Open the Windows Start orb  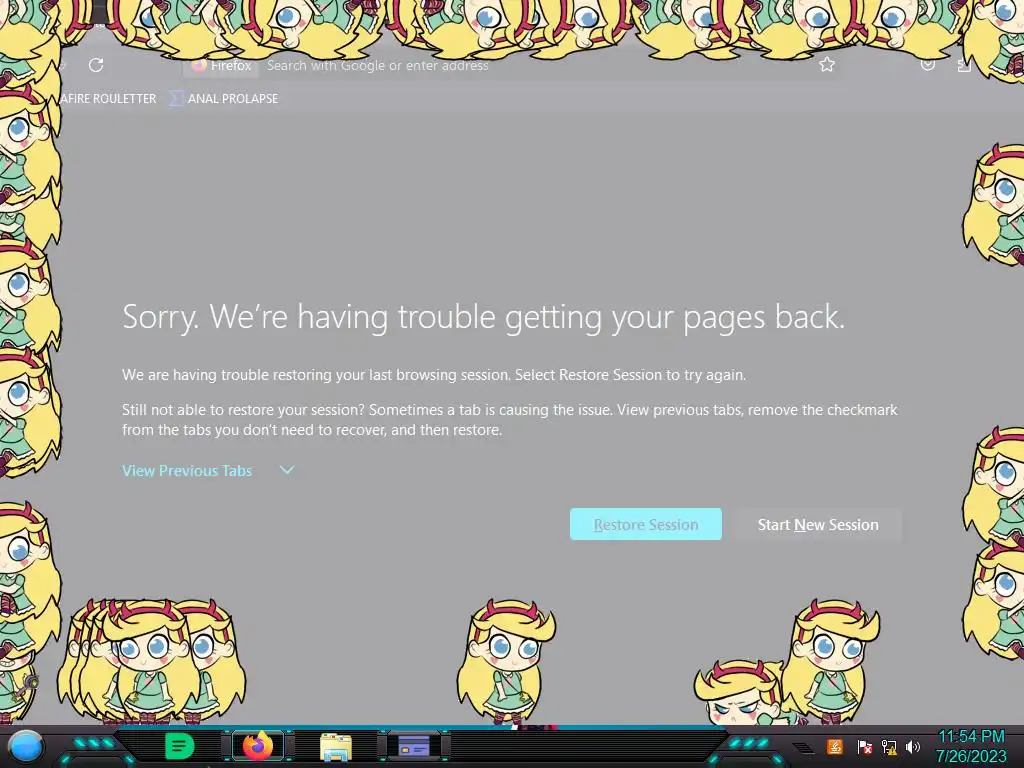point(27,747)
